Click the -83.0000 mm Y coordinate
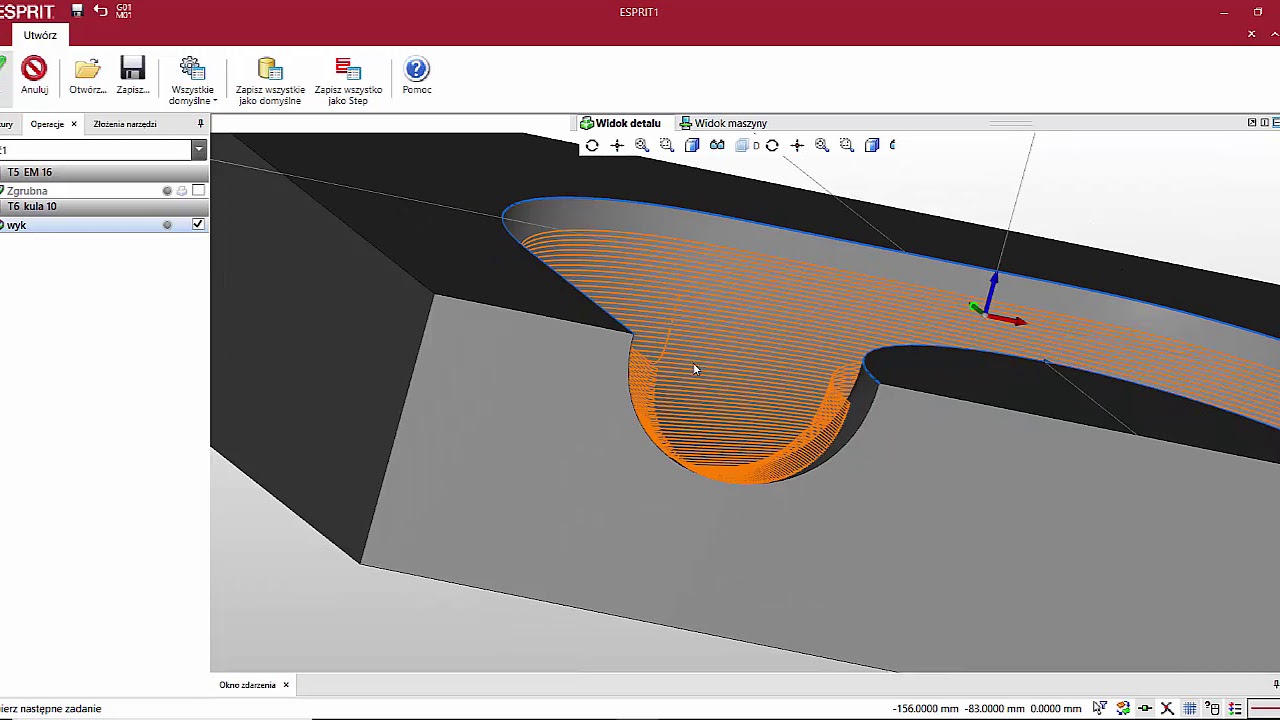Screen dimensions: 1280x720 click(995, 709)
